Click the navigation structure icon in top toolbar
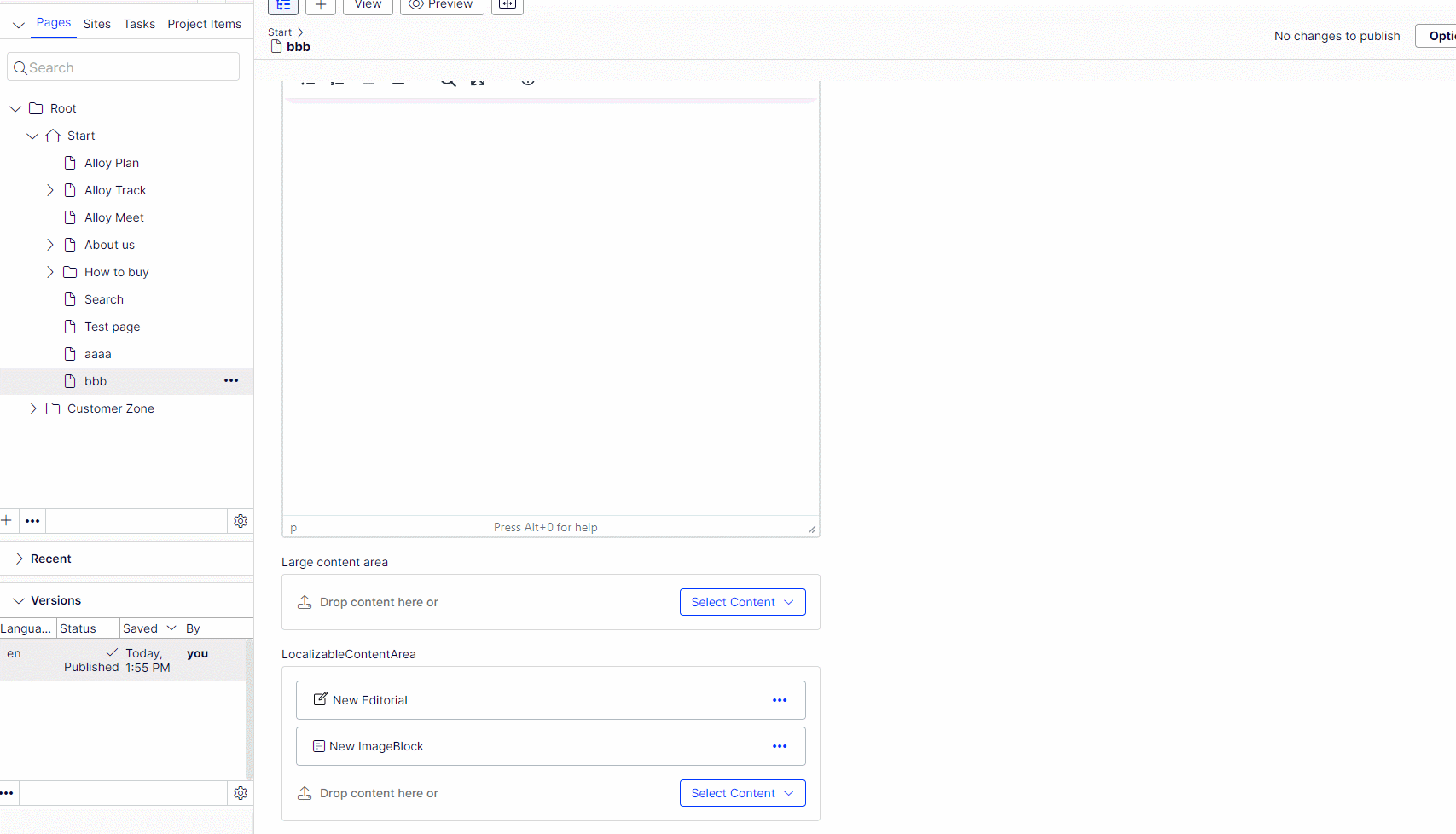 (x=283, y=5)
